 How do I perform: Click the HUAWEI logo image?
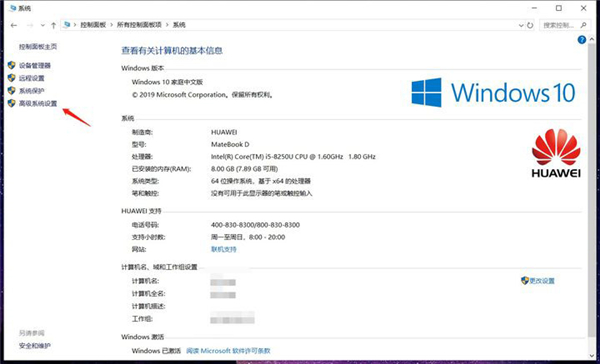pos(556,153)
